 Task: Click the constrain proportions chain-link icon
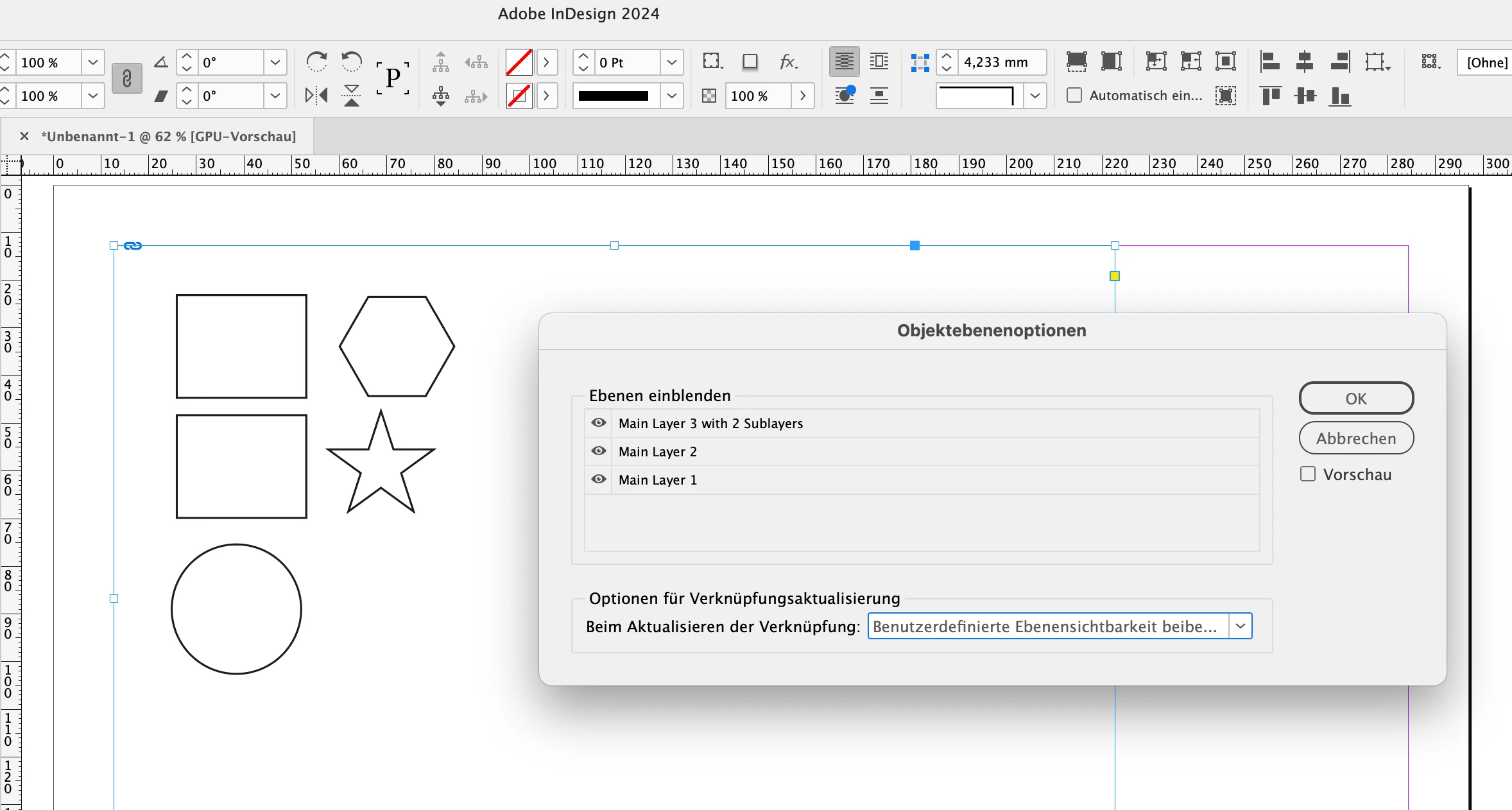pyautogui.click(x=126, y=79)
